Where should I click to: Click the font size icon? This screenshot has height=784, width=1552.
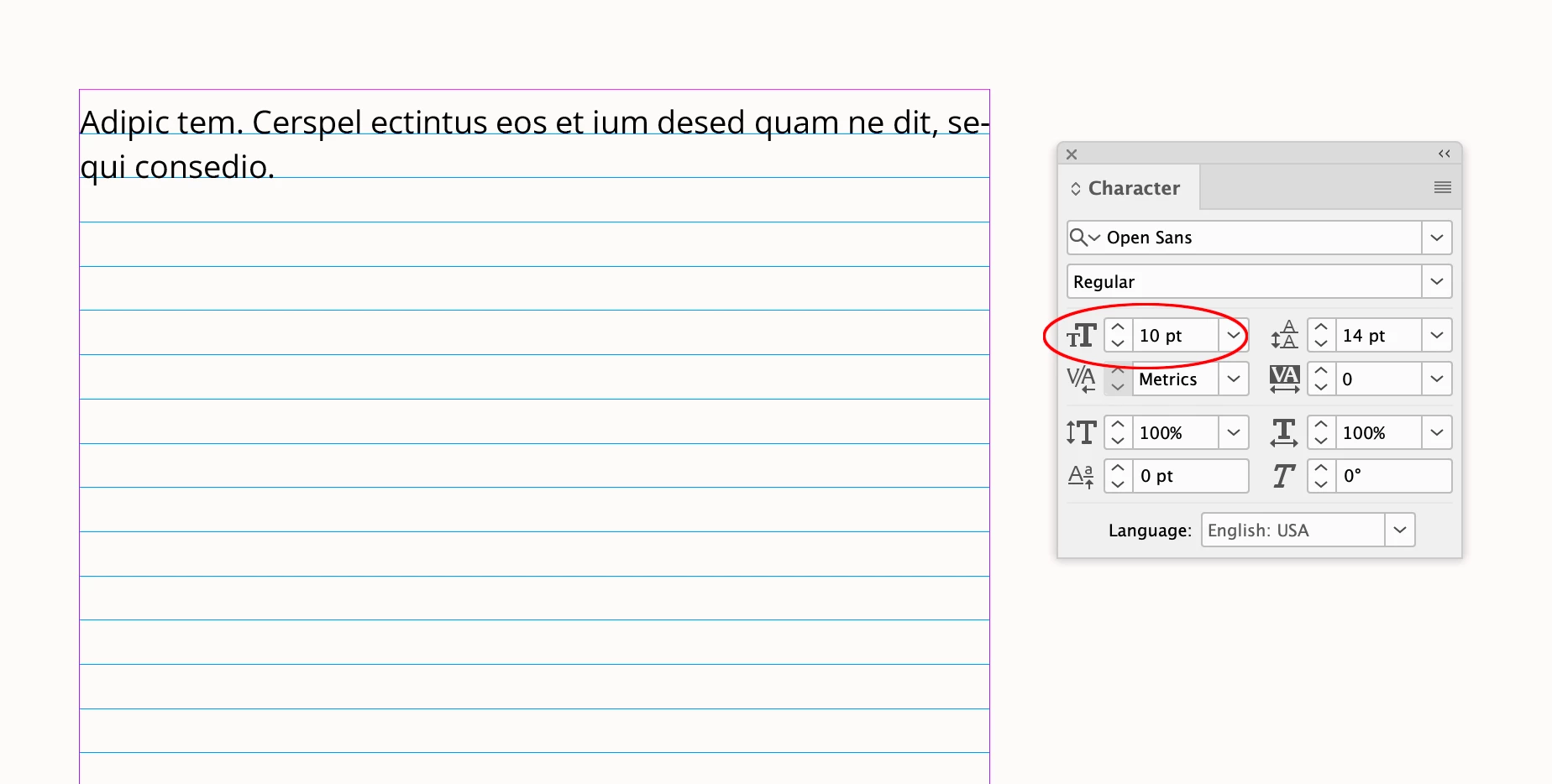[1081, 336]
